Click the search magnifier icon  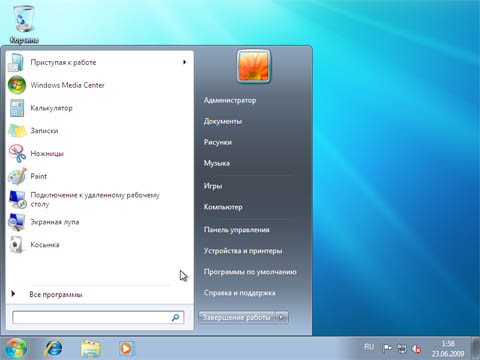point(175,317)
